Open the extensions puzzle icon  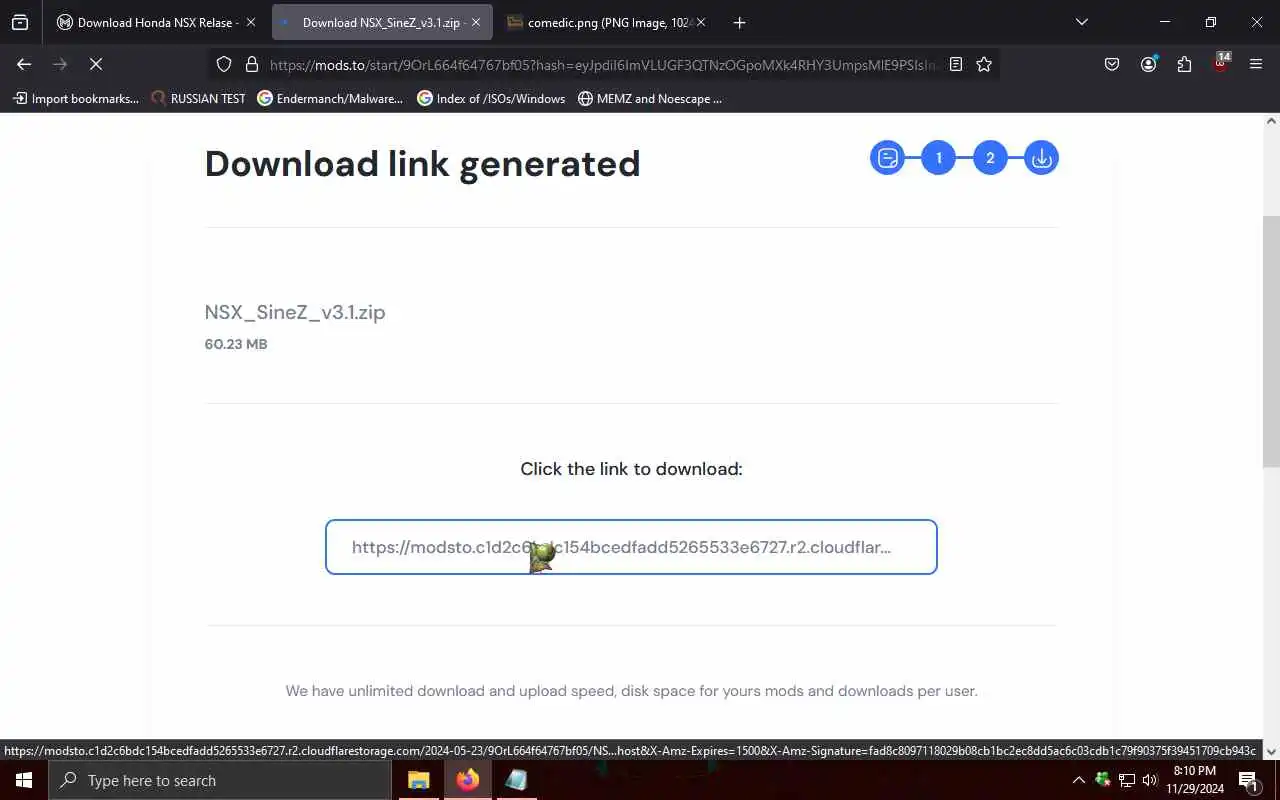point(1184,64)
